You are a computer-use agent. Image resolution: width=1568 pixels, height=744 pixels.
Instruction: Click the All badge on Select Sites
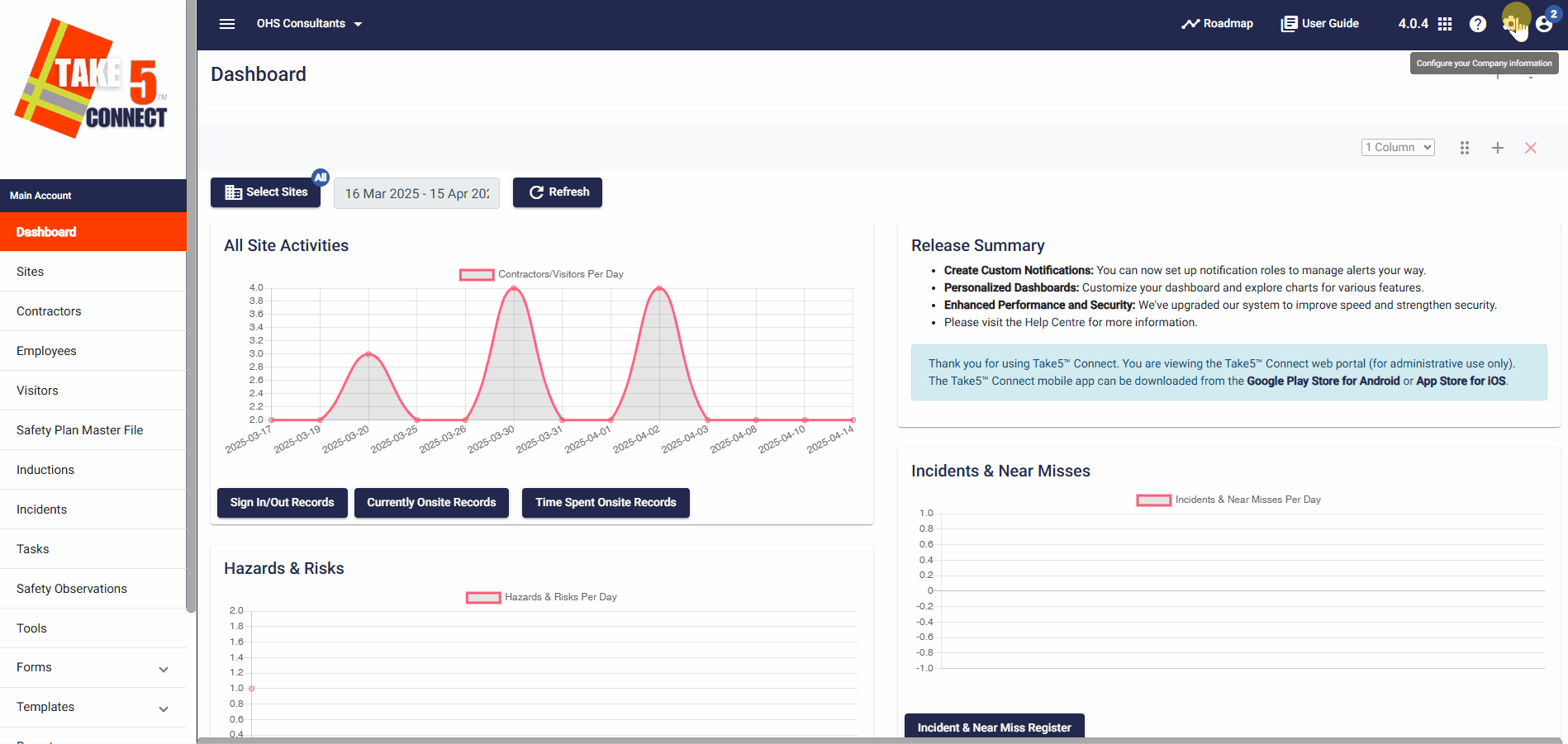click(321, 177)
